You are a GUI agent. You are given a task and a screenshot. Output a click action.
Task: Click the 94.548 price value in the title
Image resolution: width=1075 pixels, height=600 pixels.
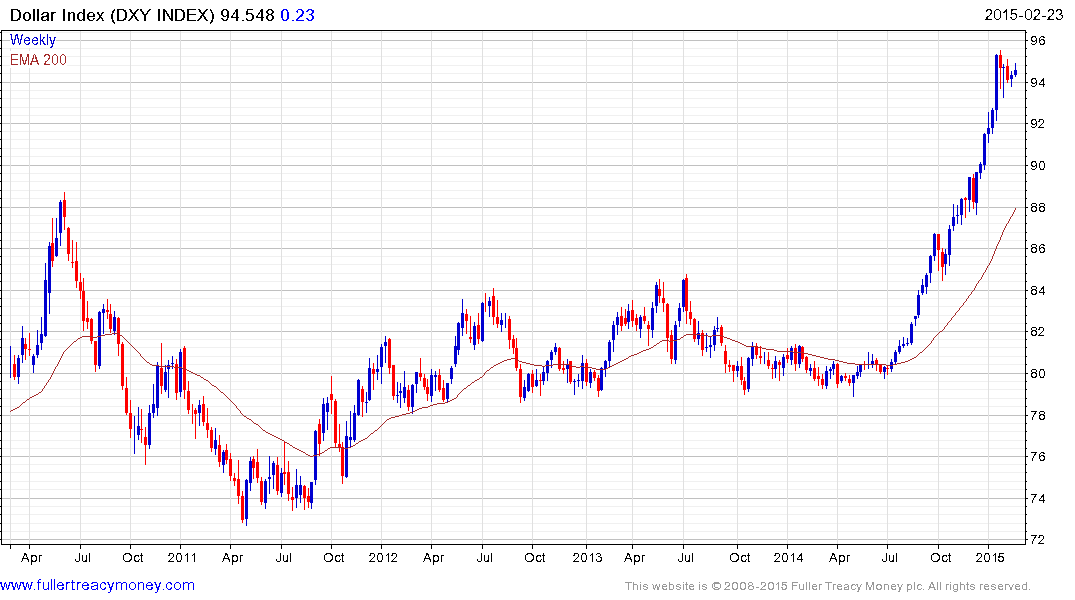247,15
